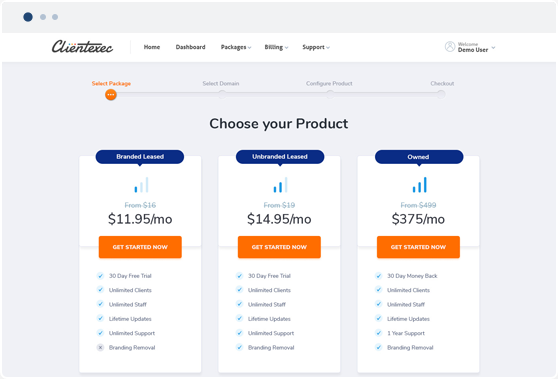558x379 pixels.
Task: Click the Demo User avatar icon
Action: [450, 47]
